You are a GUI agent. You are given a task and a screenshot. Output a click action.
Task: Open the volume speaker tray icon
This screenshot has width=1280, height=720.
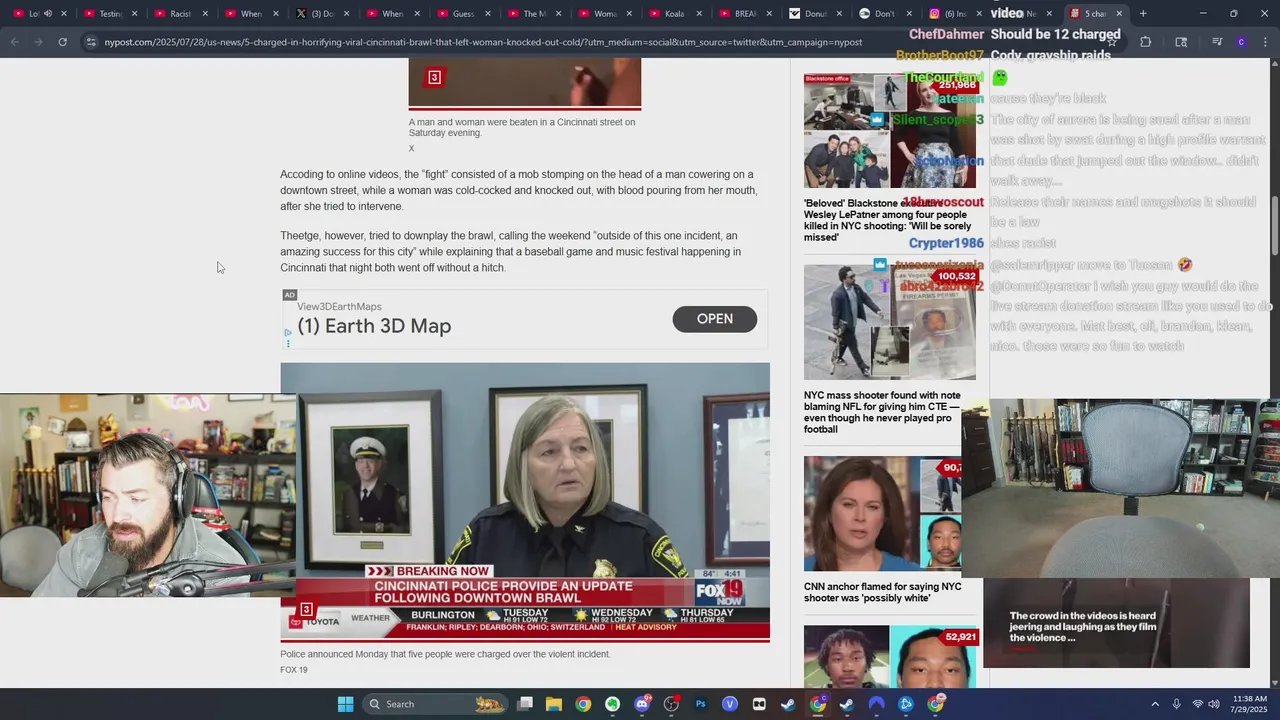[1214, 704]
